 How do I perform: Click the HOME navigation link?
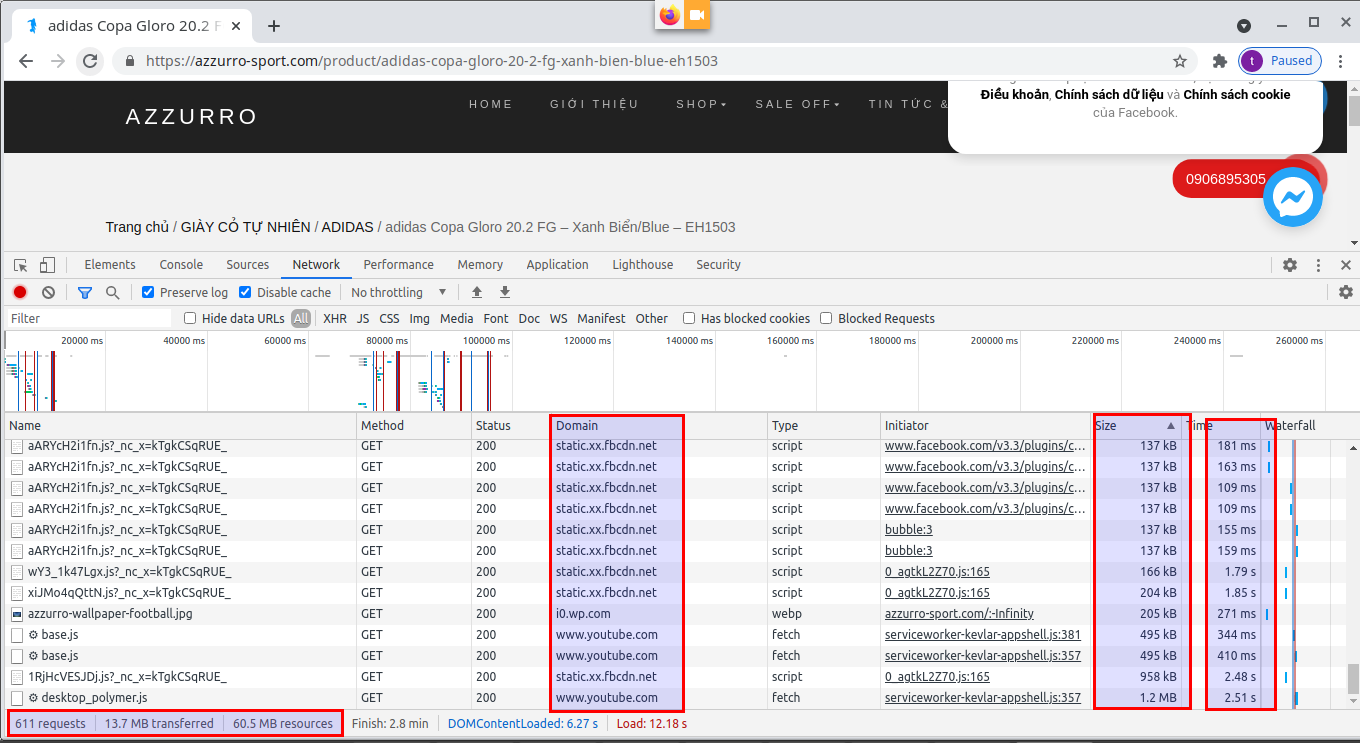(x=491, y=104)
